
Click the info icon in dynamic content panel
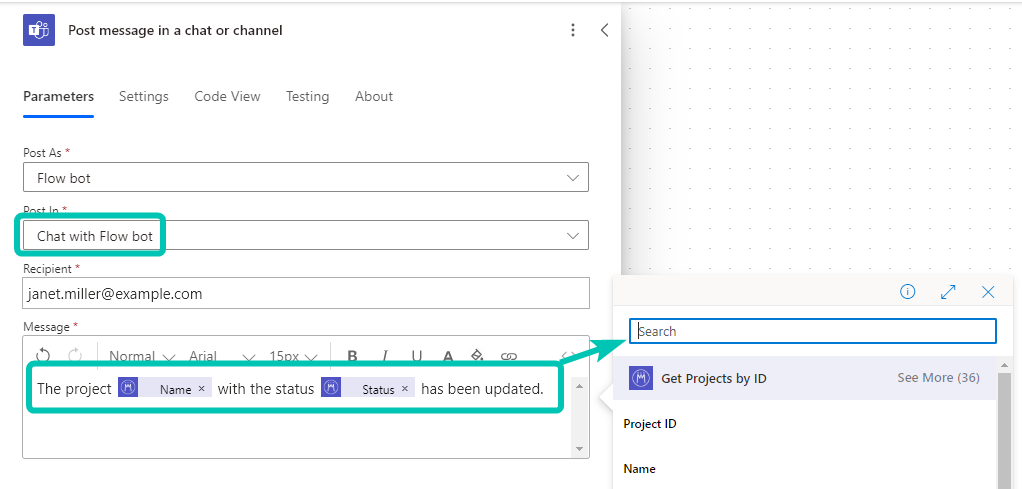pyautogui.click(x=907, y=291)
